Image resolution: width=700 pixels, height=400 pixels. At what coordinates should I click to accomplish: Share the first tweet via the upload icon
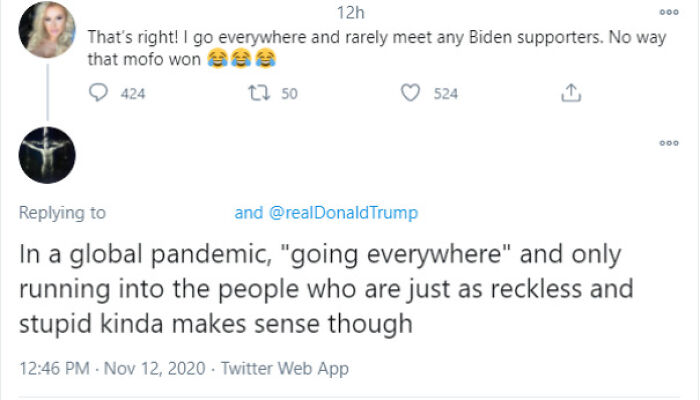(571, 93)
